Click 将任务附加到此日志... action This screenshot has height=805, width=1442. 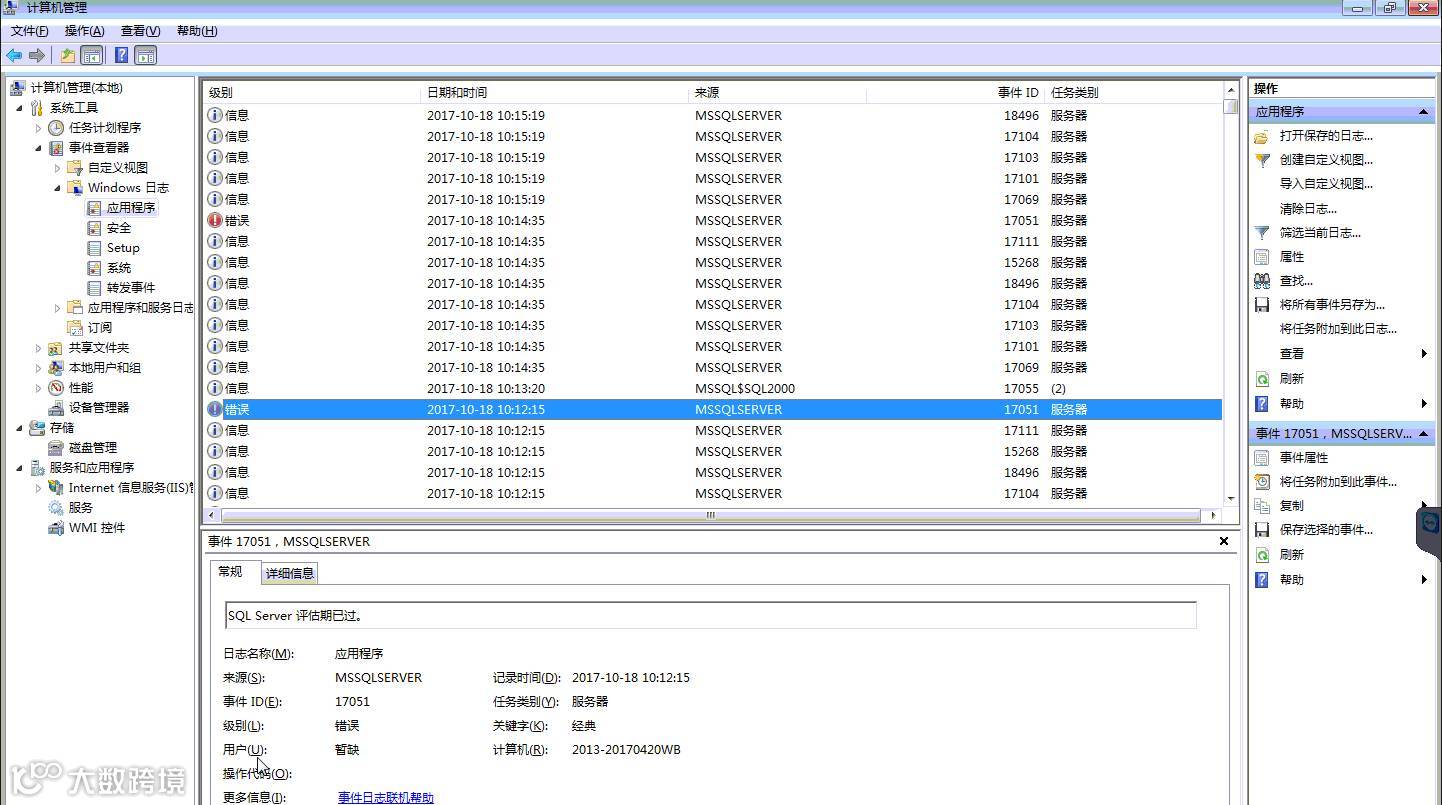[1338, 329]
